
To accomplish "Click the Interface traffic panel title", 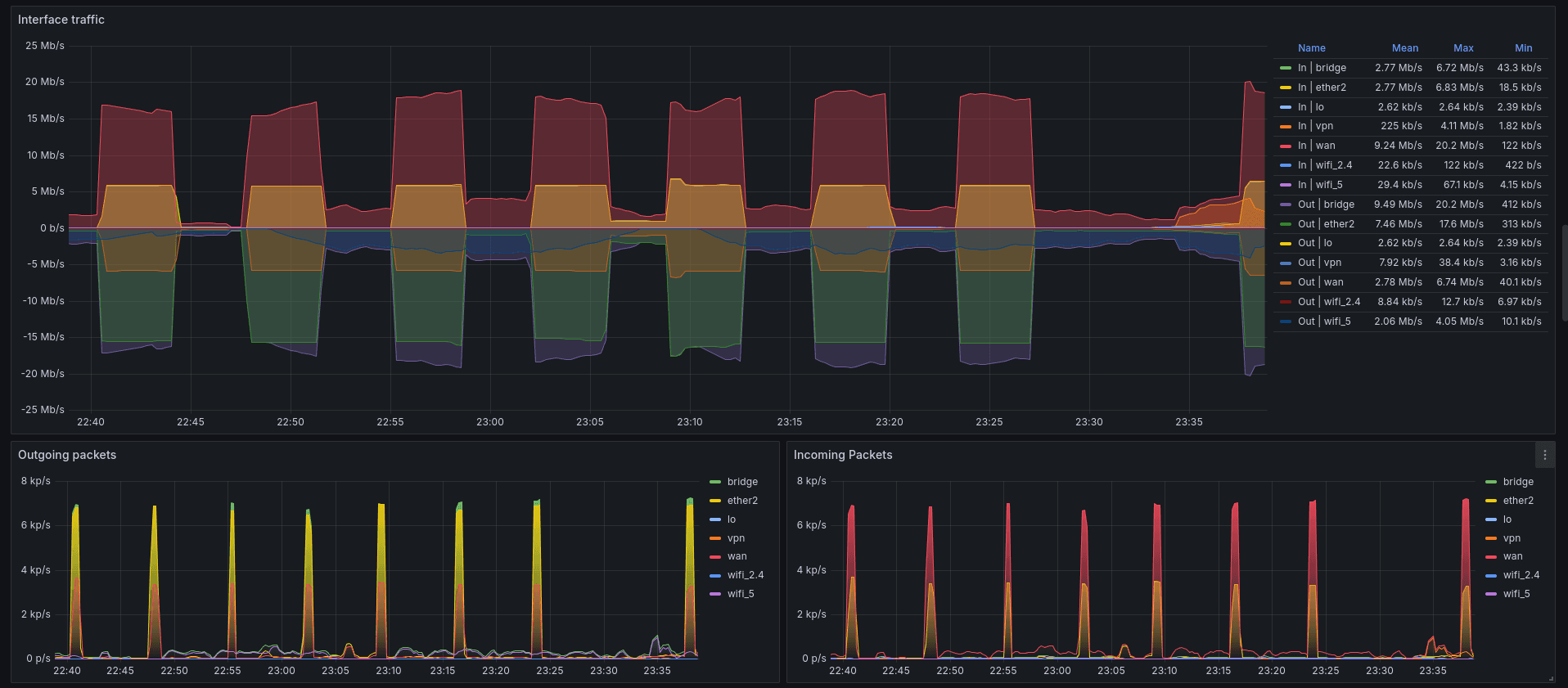I will [61, 20].
